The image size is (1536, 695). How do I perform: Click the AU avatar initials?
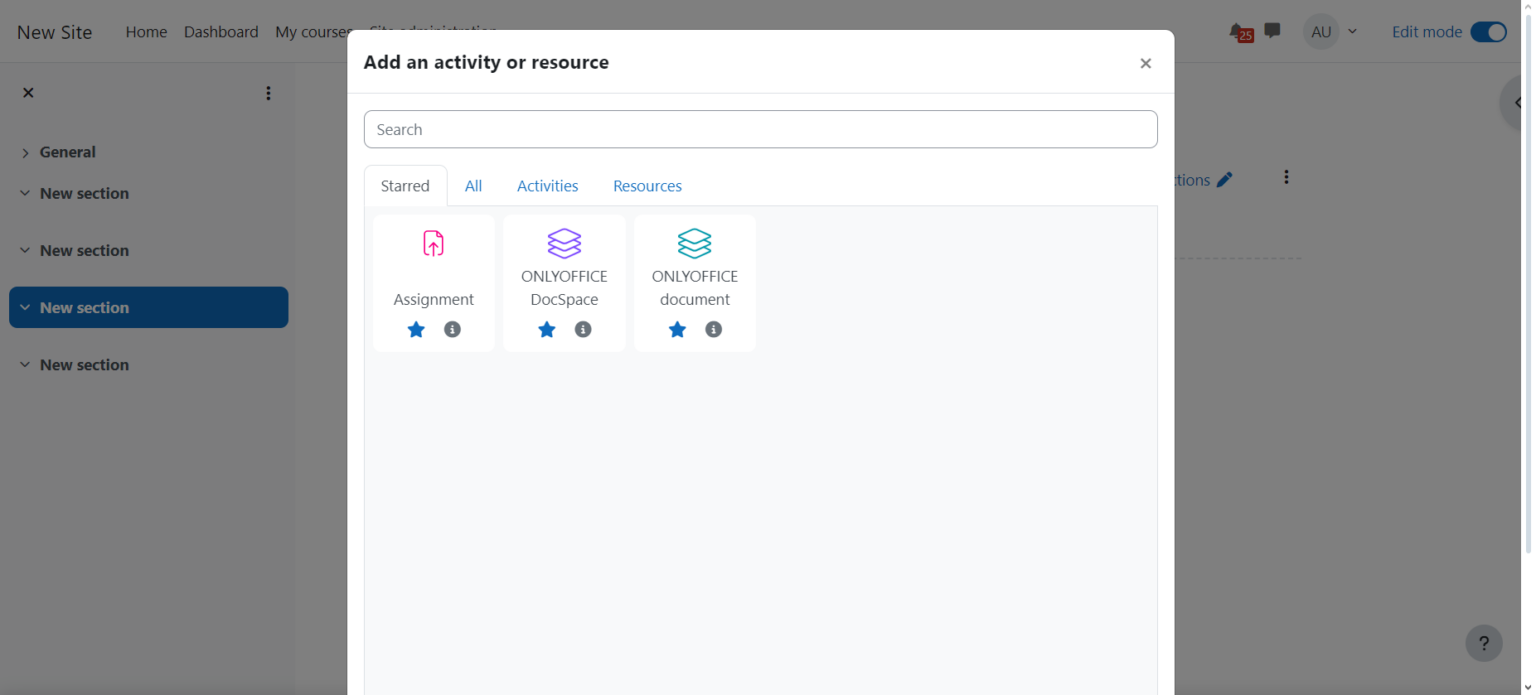click(x=1321, y=32)
